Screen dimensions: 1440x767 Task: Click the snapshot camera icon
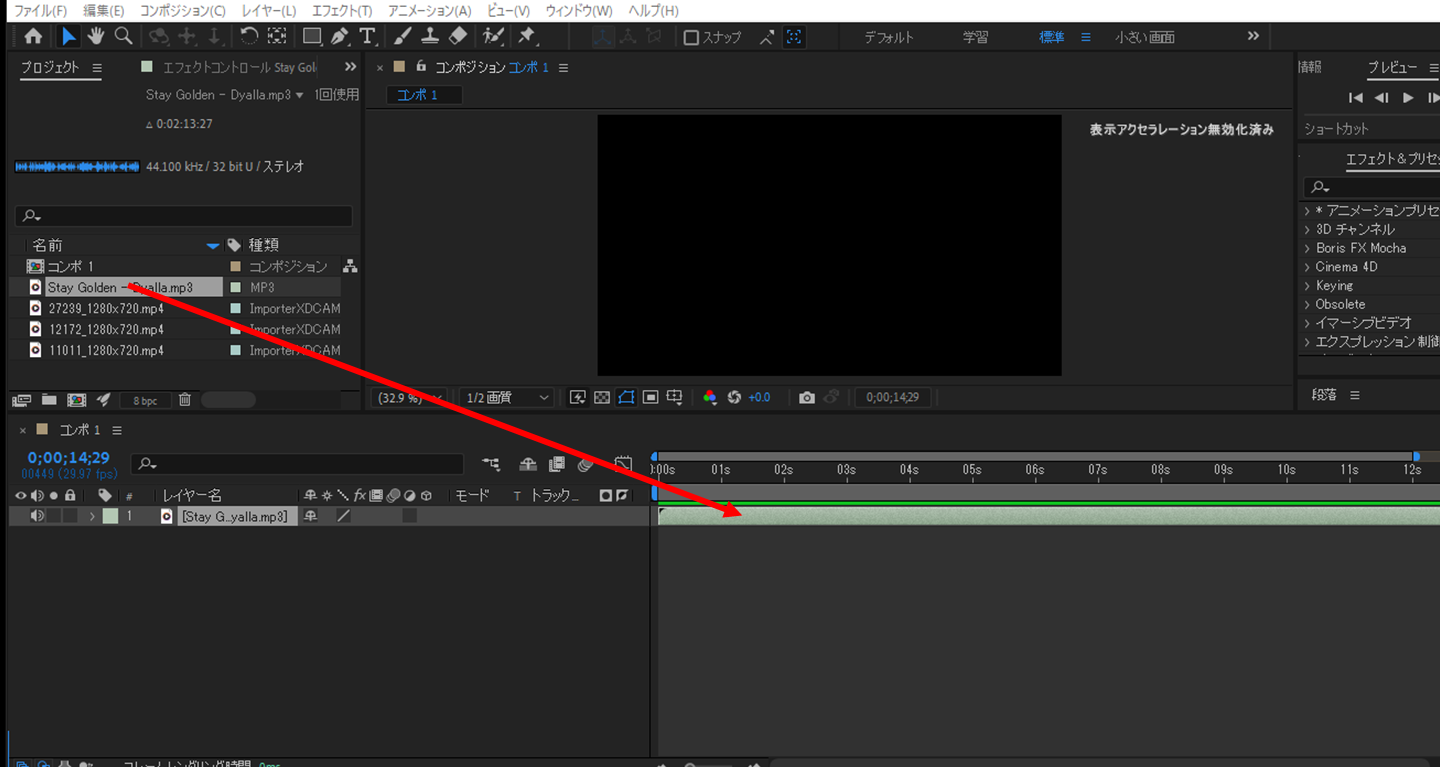[807, 397]
